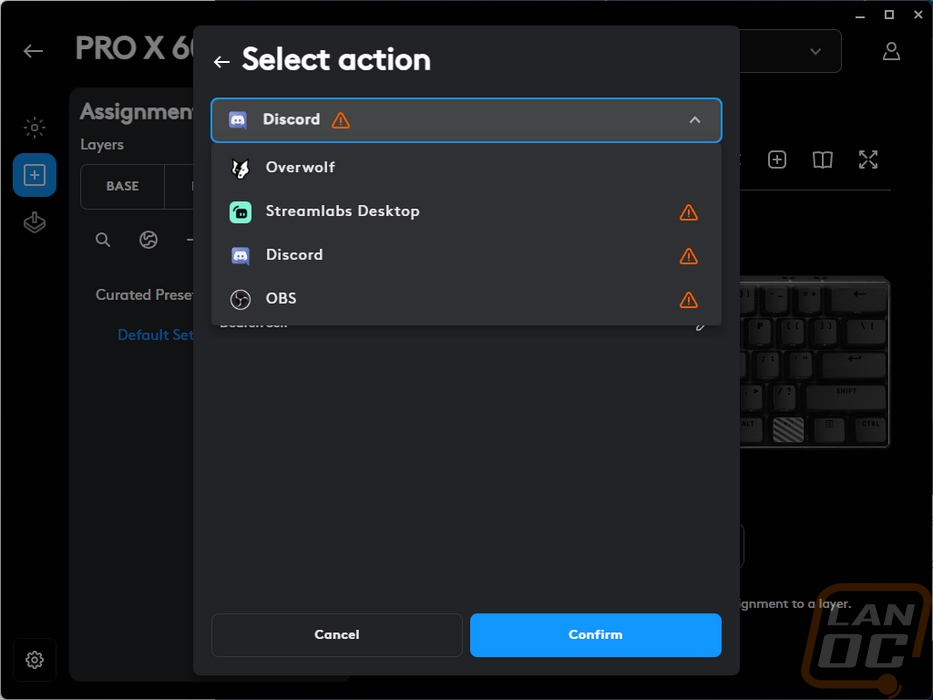This screenshot has width=933, height=700.
Task: Cancel the action selection
Action: click(x=337, y=635)
